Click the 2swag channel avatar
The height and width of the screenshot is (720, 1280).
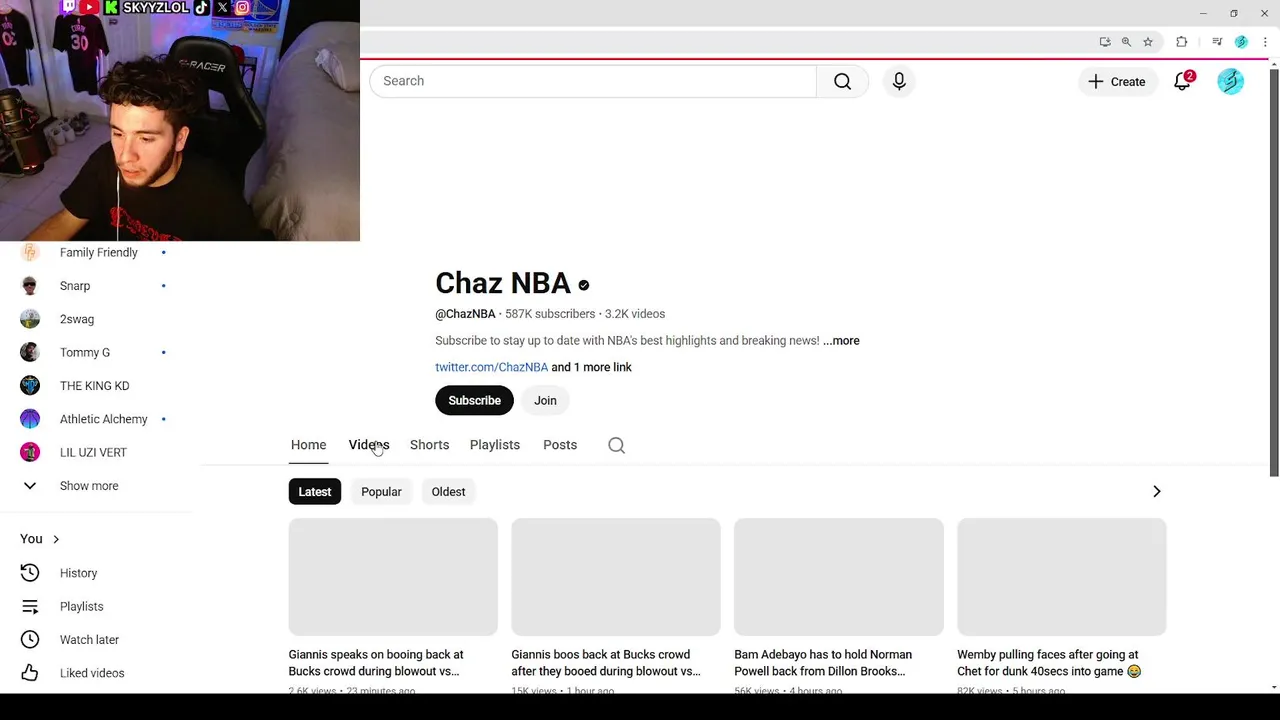pos(30,319)
